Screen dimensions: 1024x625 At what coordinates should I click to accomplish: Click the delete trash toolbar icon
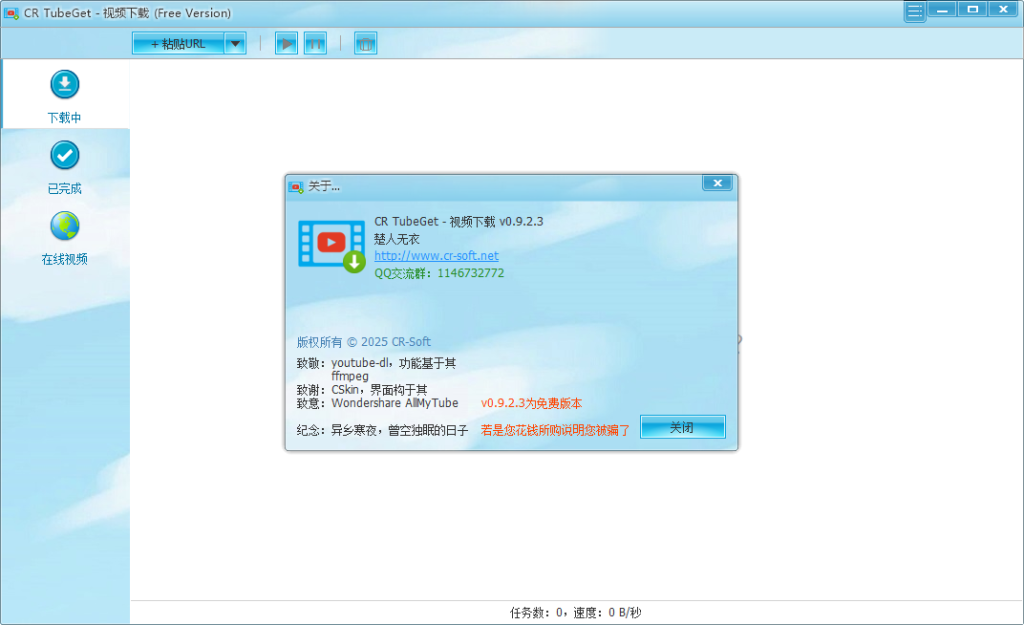tap(366, 44)
